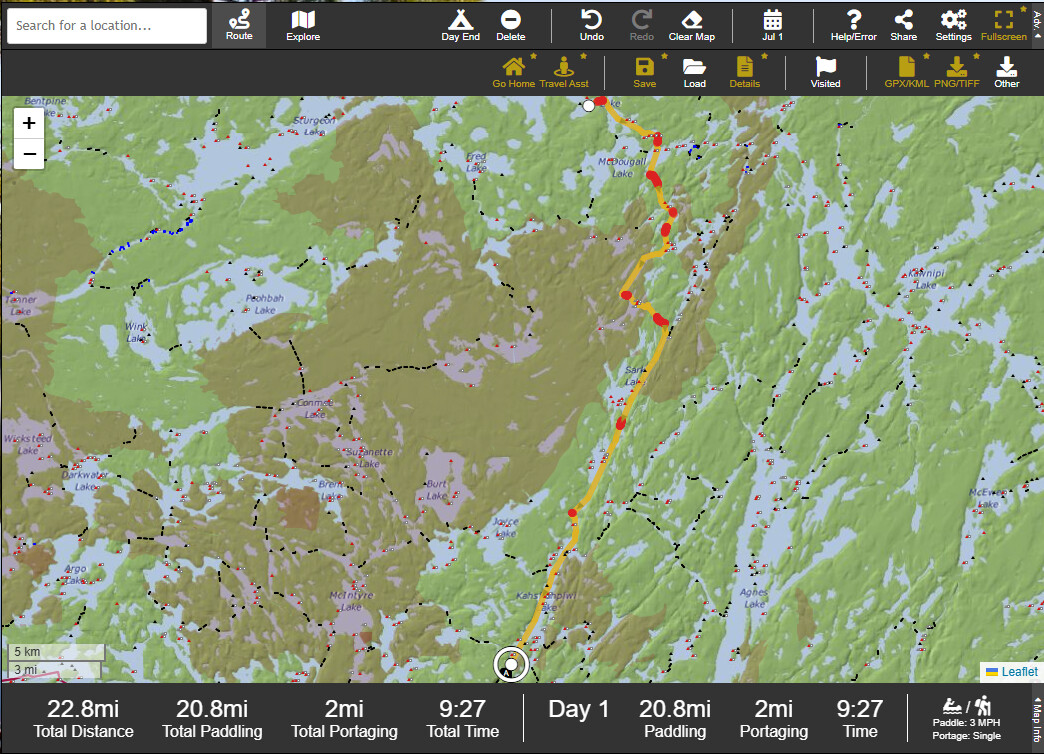Undo the last route action

[x=592, y=25]
